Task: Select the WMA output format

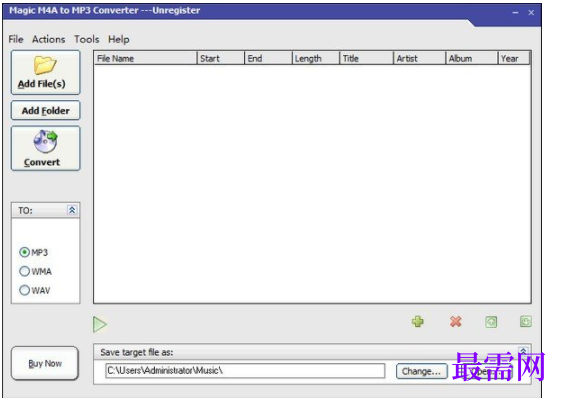Action: click(x=35, y=271)
